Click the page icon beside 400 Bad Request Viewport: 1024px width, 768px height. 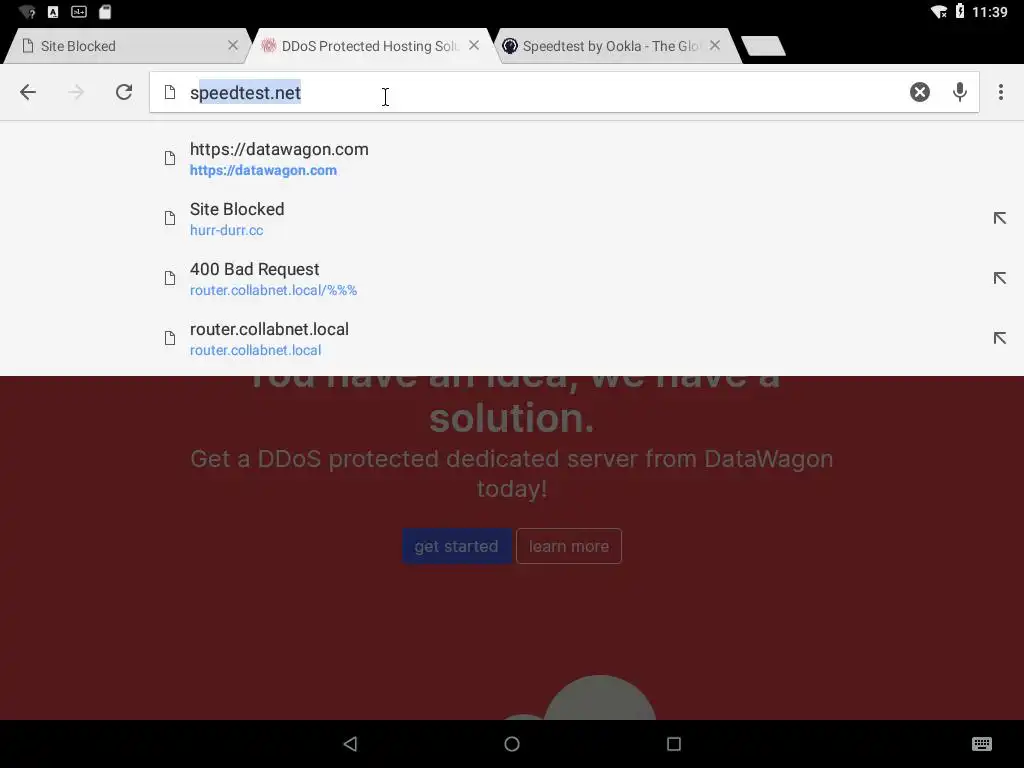(170, 278)
